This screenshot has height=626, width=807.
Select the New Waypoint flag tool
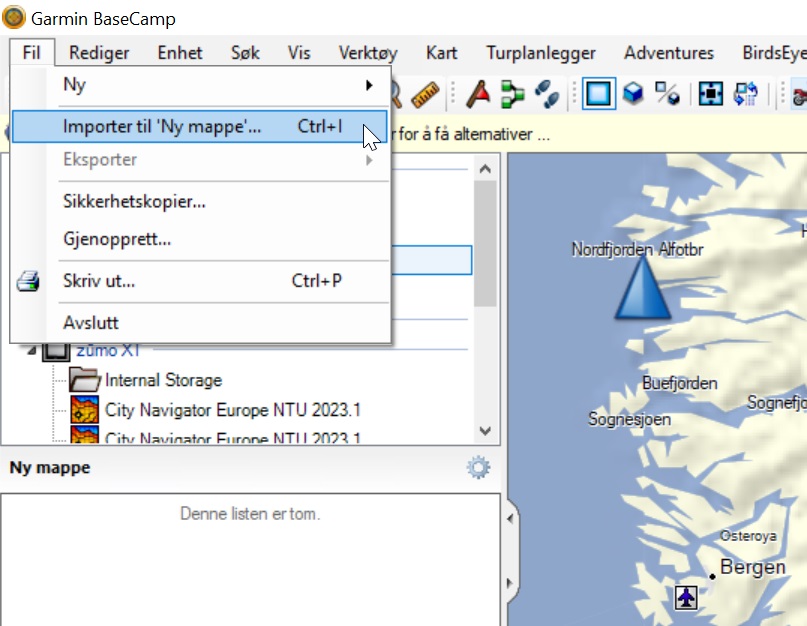[x=480, y=94]
